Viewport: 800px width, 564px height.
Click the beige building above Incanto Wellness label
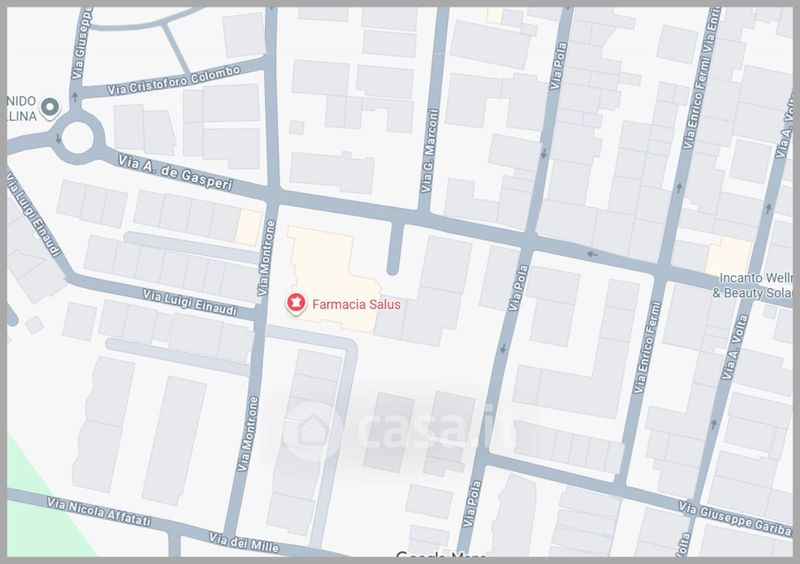click(x=730, y=255)
